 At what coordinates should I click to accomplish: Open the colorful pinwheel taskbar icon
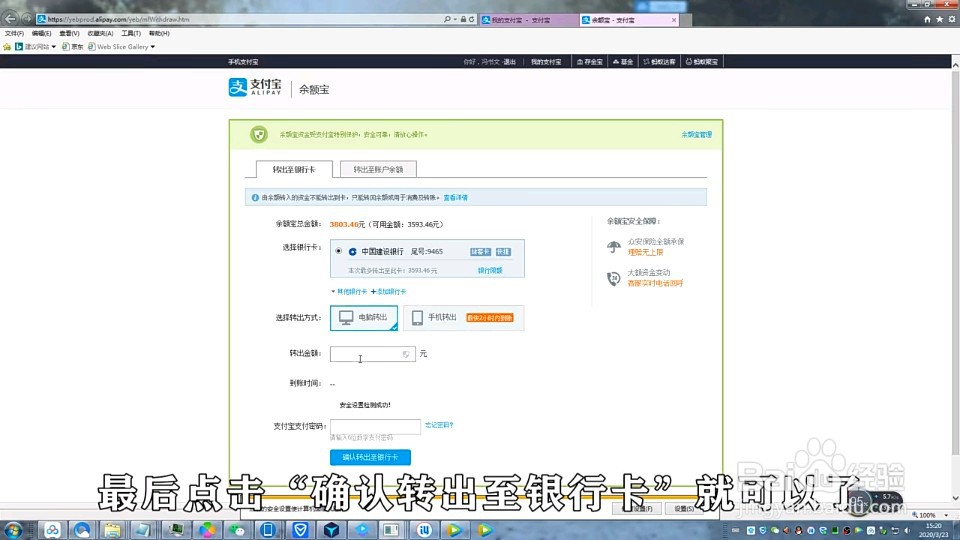click(206, 530)
